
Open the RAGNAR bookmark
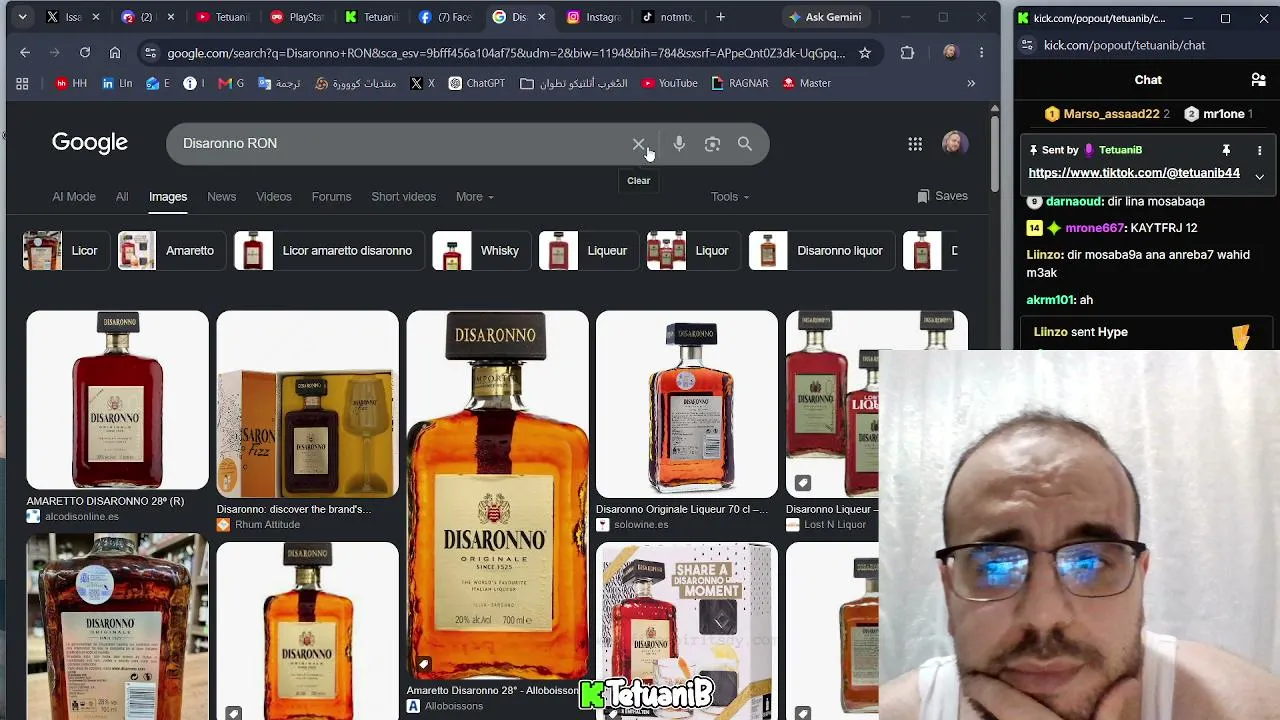740,84
